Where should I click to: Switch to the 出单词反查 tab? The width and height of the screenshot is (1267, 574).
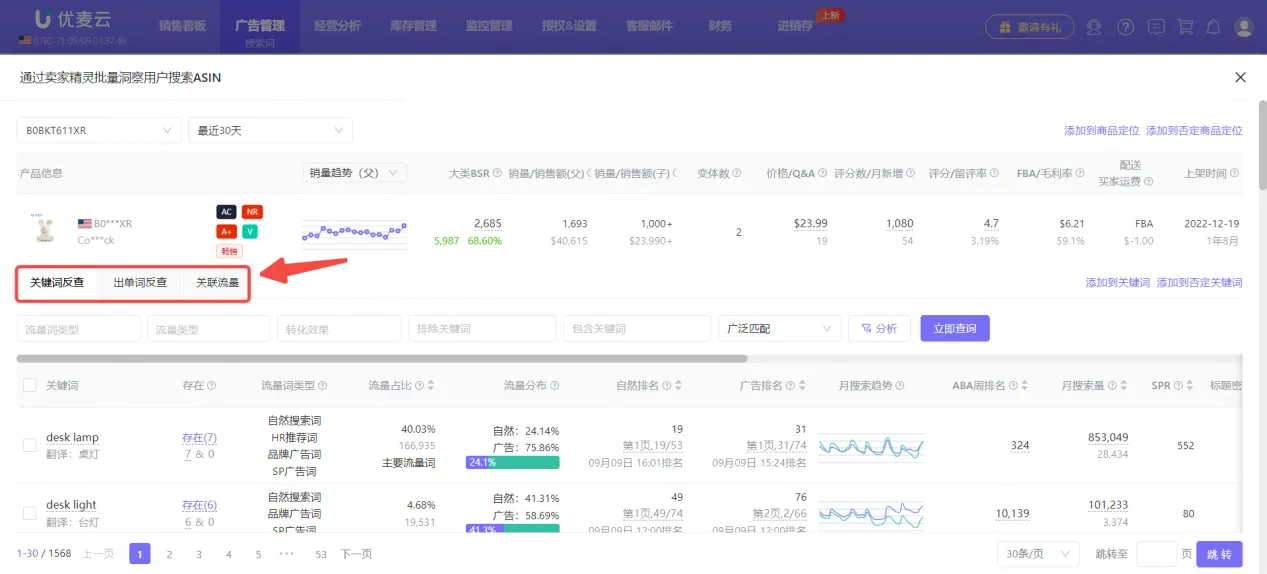coord(140,283)
